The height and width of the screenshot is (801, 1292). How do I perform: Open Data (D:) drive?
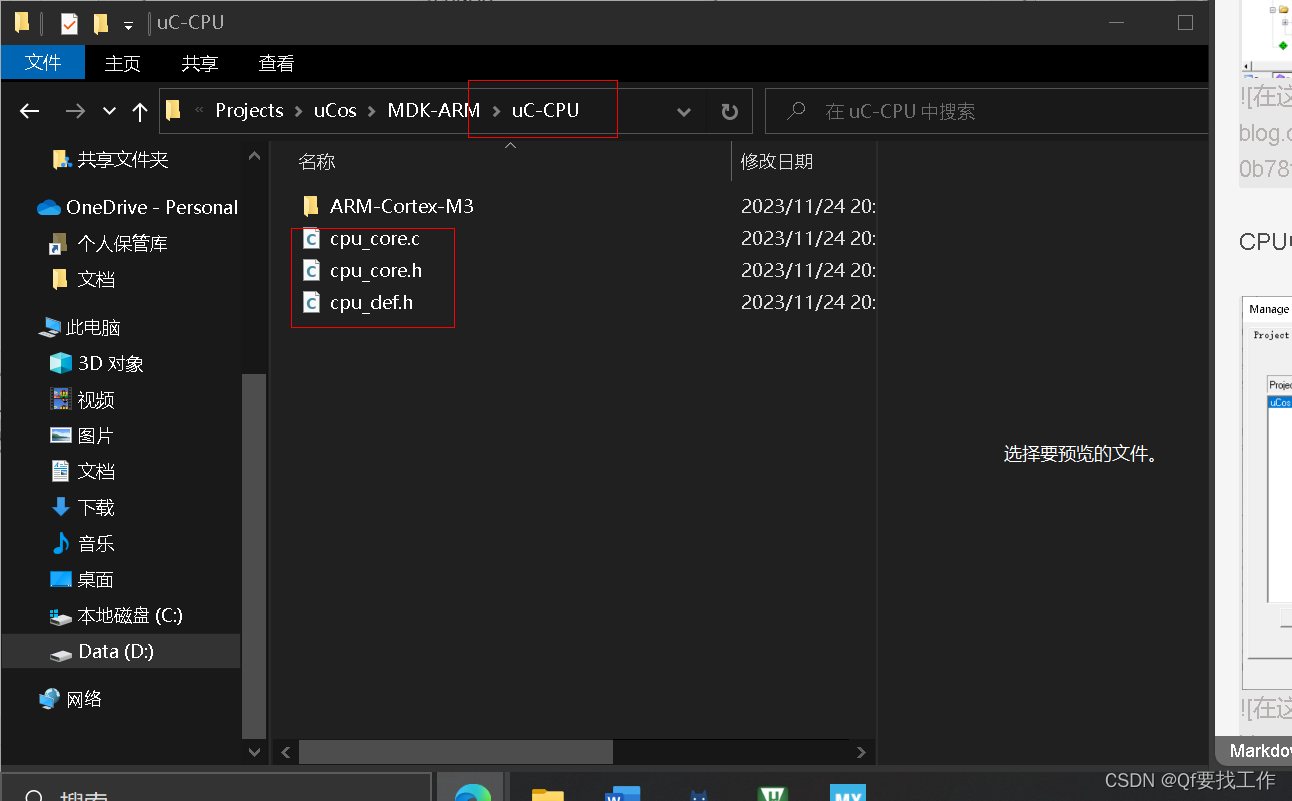115,651
